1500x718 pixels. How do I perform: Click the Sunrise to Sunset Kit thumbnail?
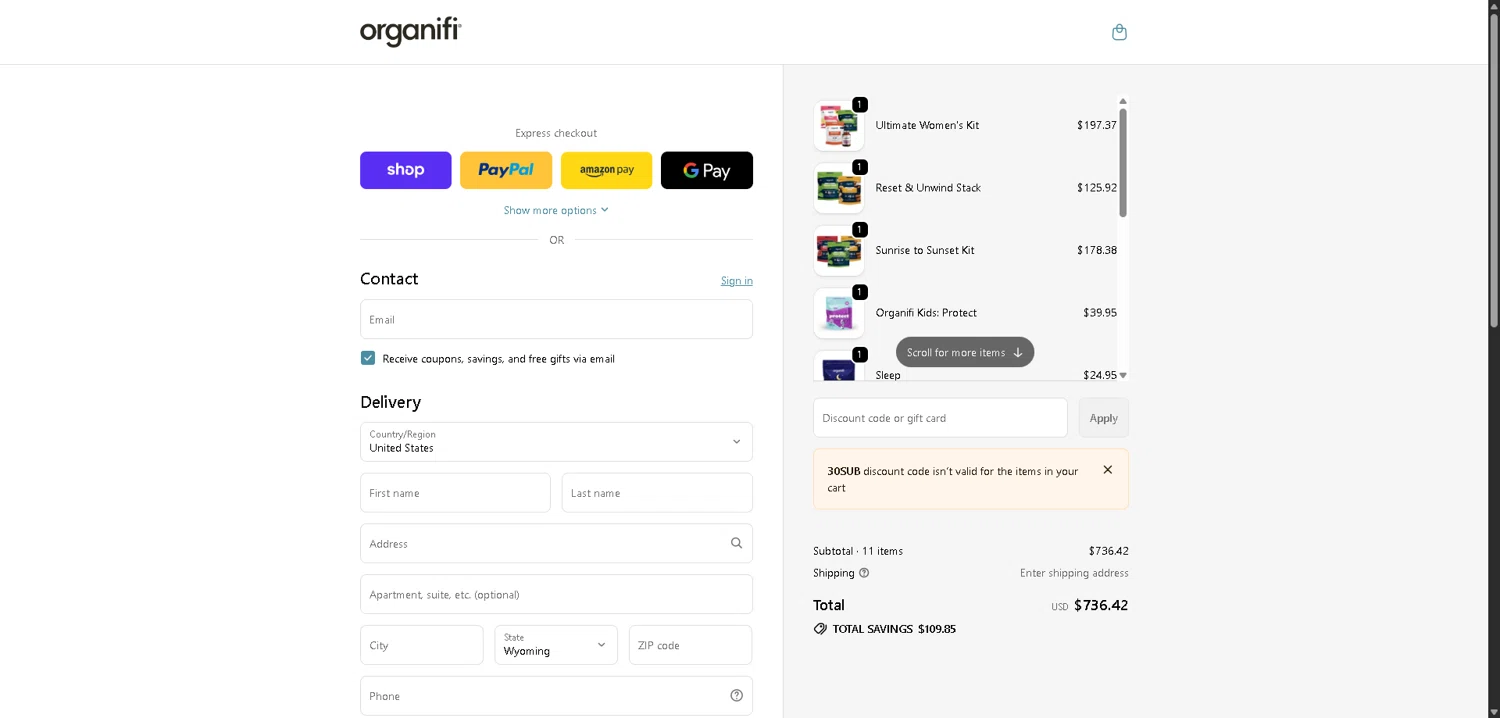pyautogui.click(x=839, y=250)
